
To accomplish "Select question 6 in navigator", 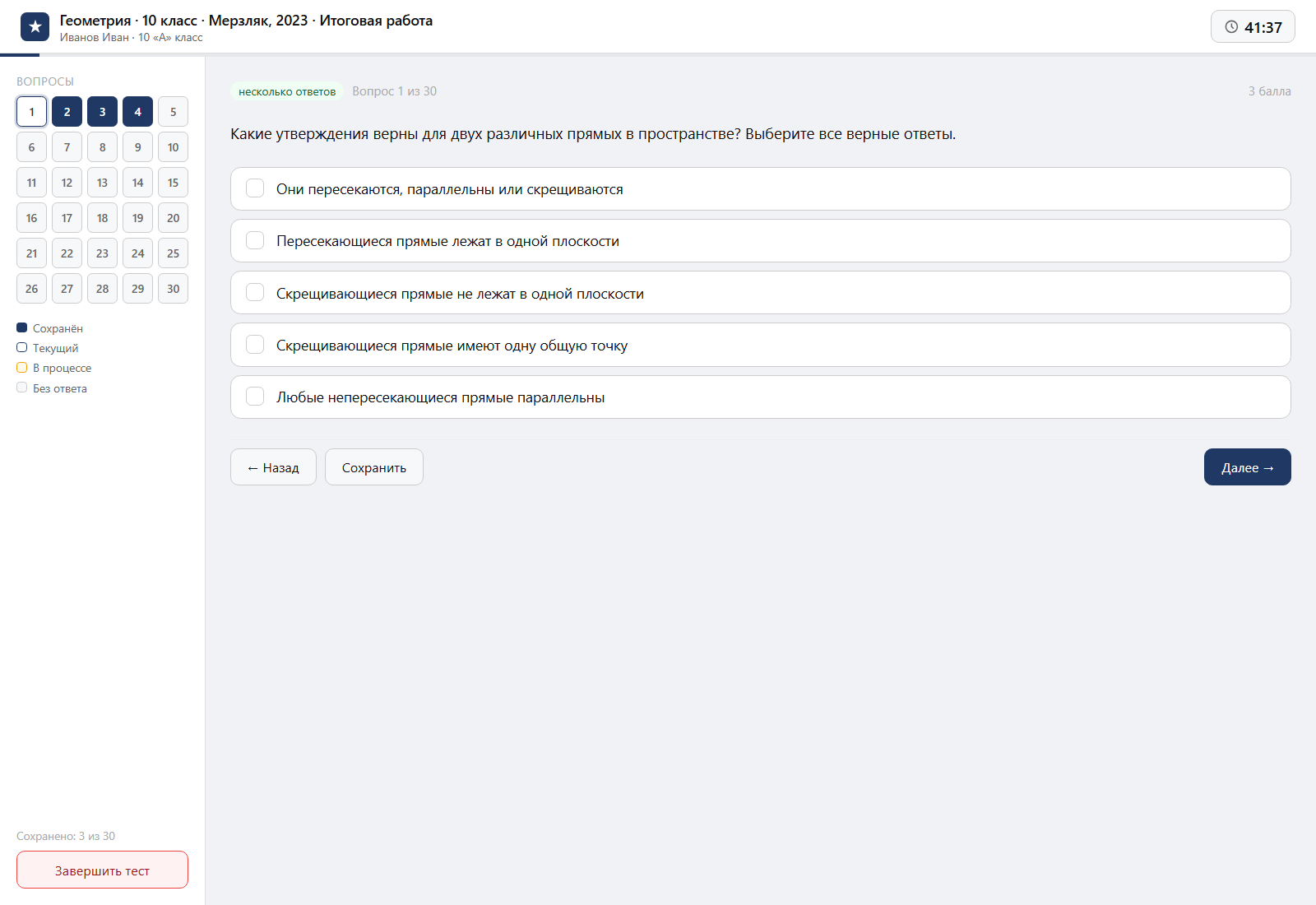I will 31,147.
